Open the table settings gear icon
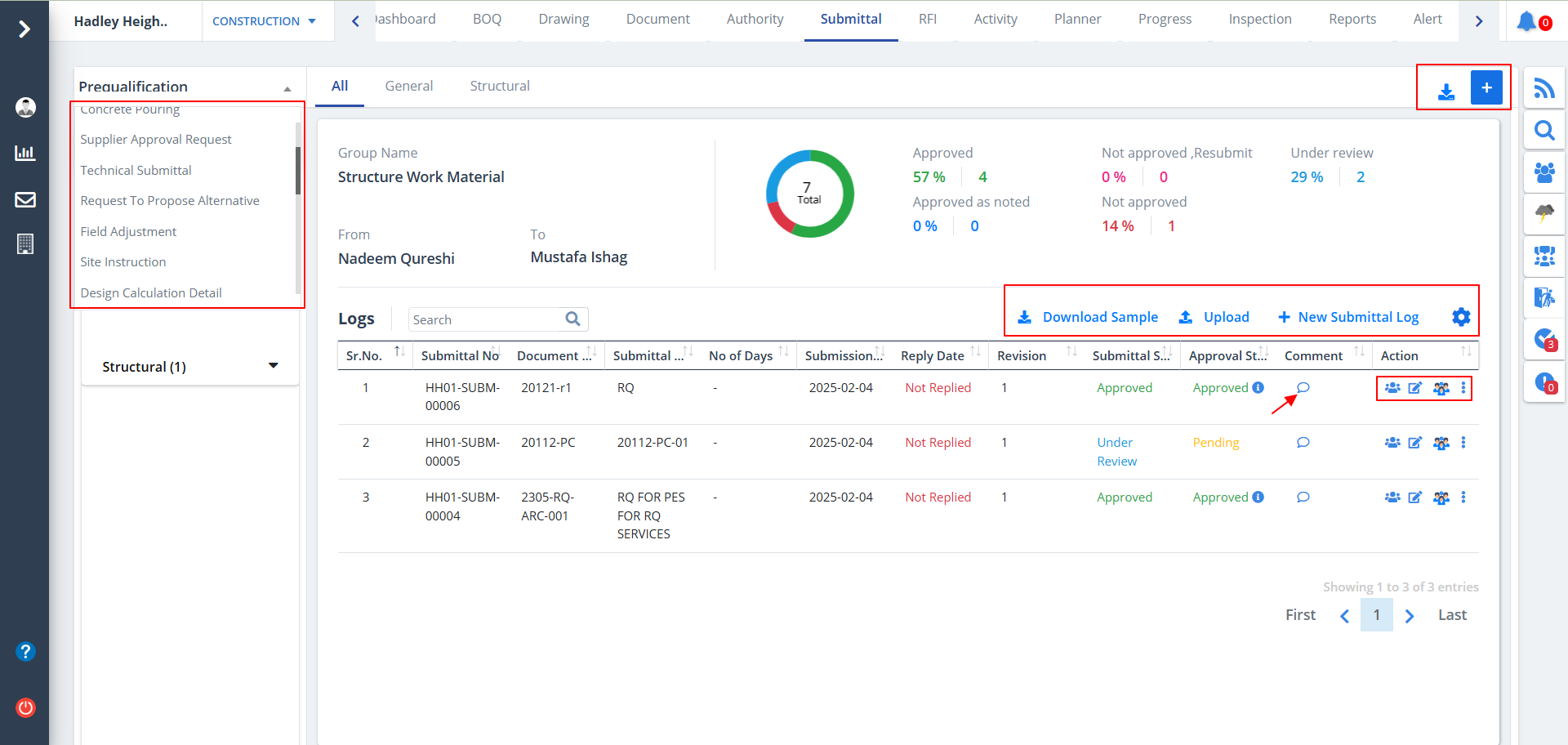 [1461, 317]
